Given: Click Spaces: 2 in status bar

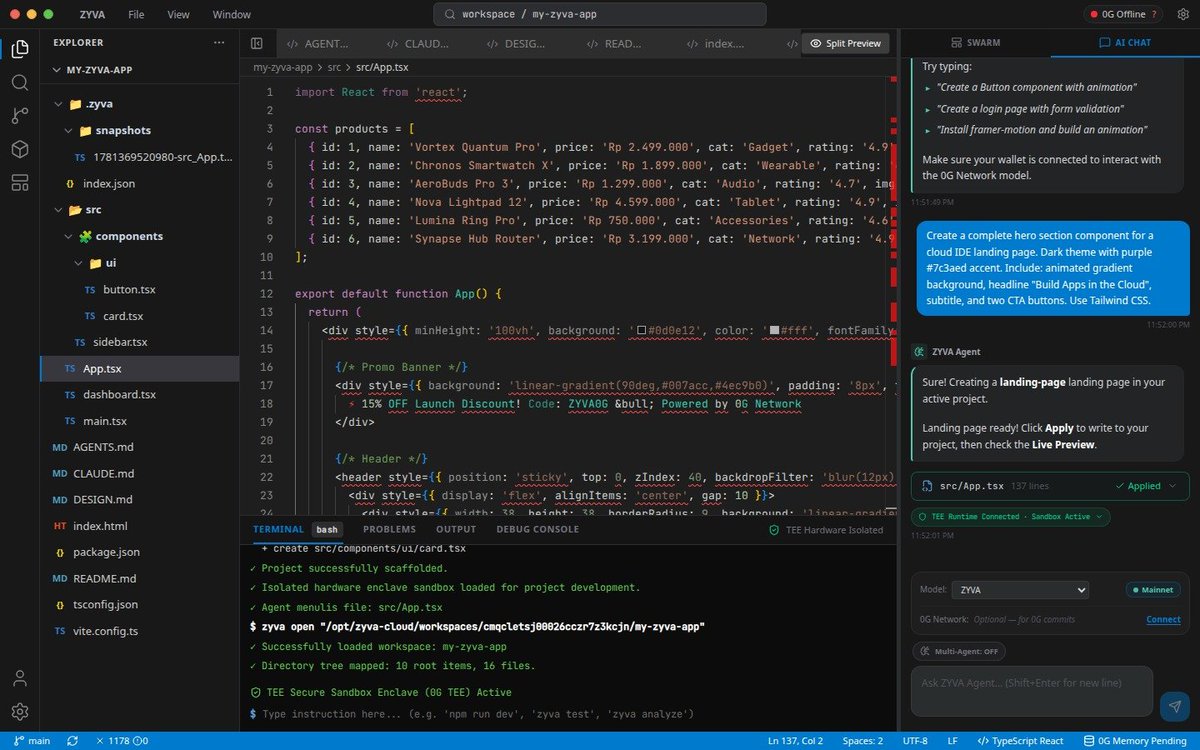Looking at the screenshot, I should click(x=862, y=741).
